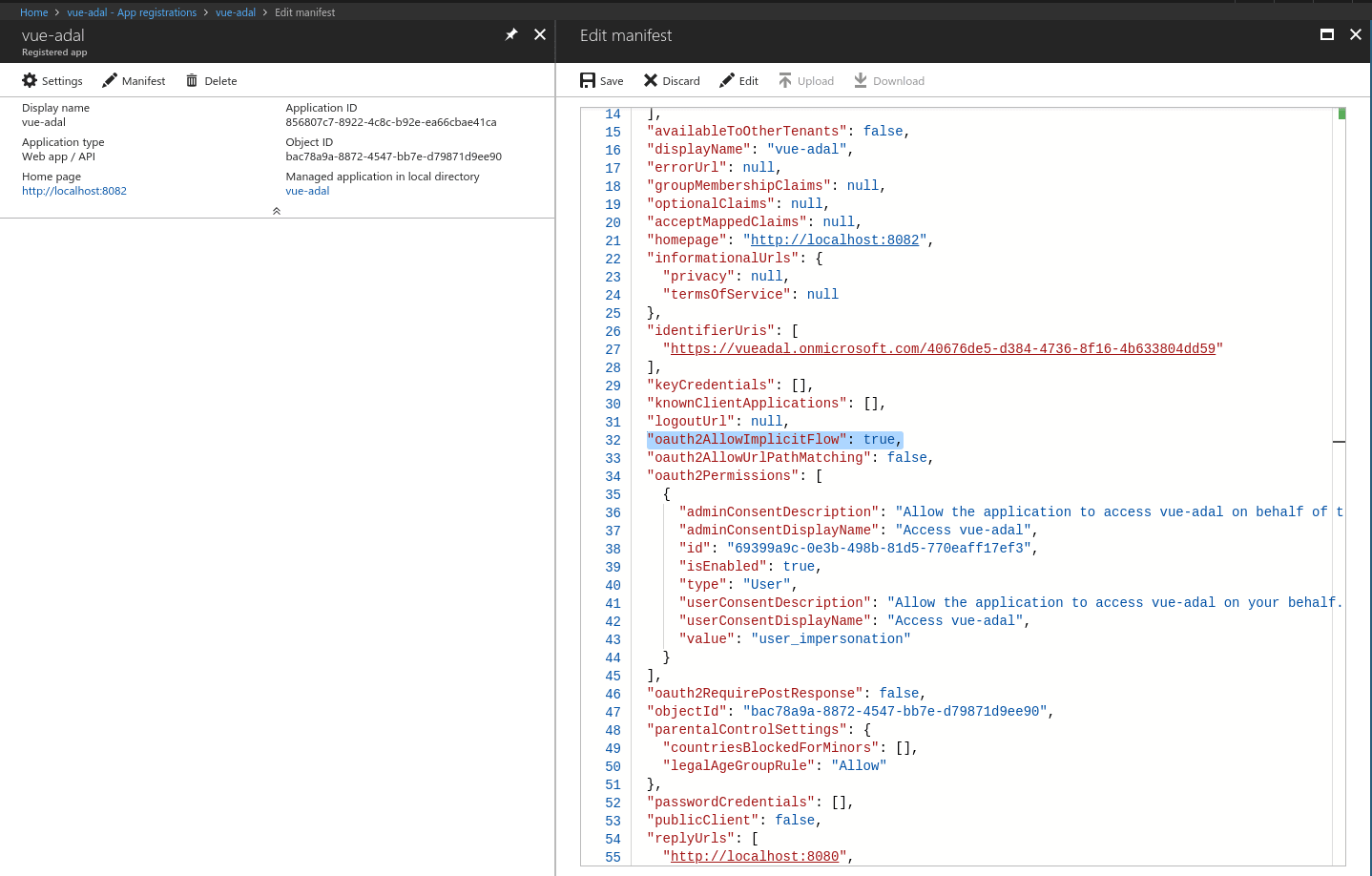Image resolution: width=1372 pixels, height=876 pixels.
Task: Close the Edit manifest blade
Action: (x=1356, y=34)
